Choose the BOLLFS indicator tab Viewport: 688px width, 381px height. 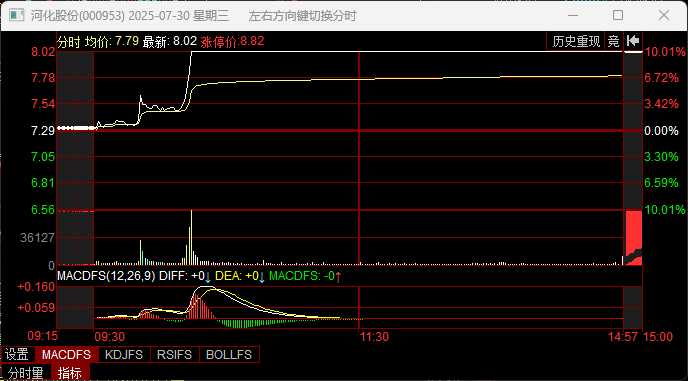coord(229,355)
